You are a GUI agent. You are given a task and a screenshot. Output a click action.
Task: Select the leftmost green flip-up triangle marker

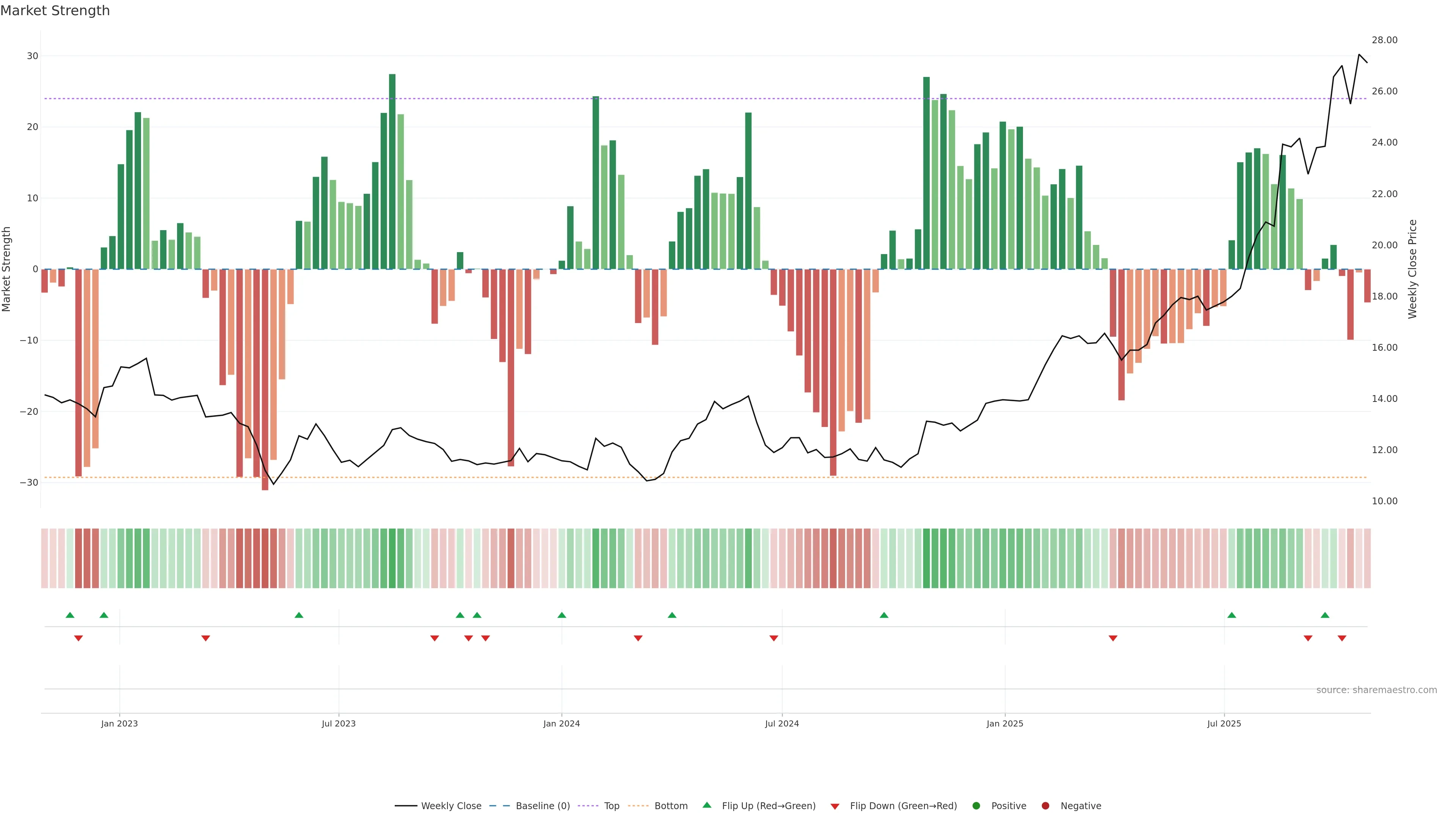70,615
